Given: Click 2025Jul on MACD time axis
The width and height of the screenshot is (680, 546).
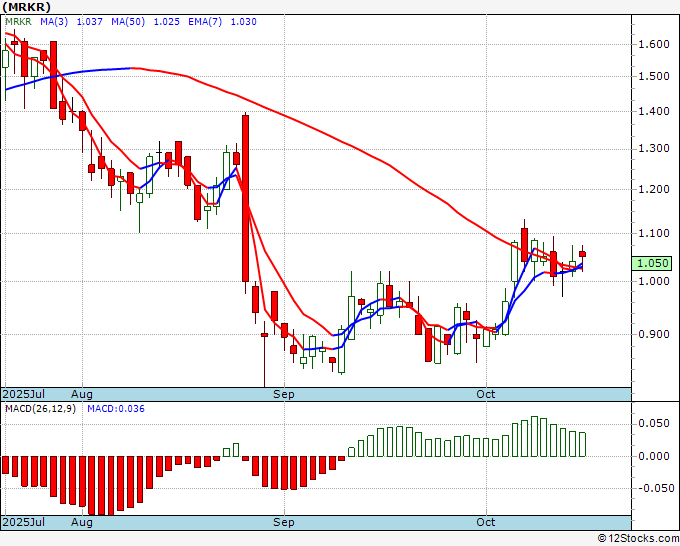Looking at the screenshot, I should tap(24, 522).
